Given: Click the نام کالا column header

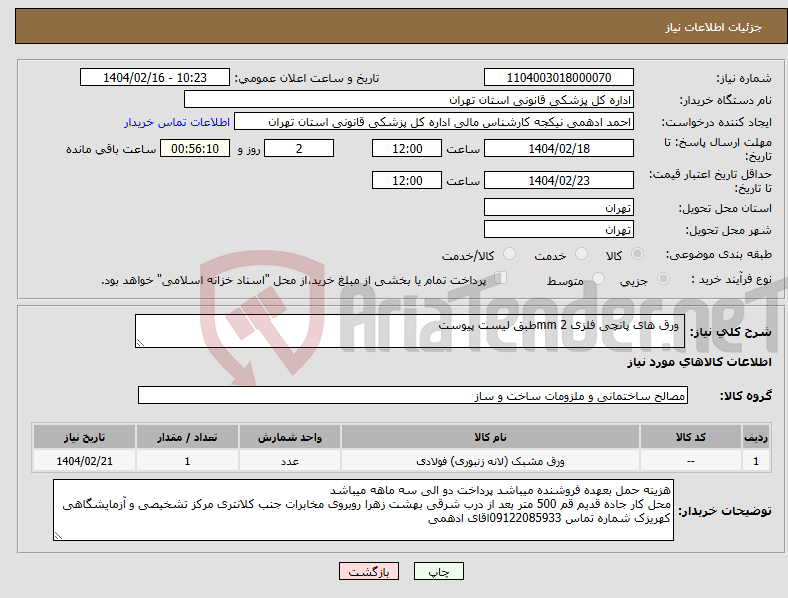Looking at the screenshot, I should click(x=490, y=437).
